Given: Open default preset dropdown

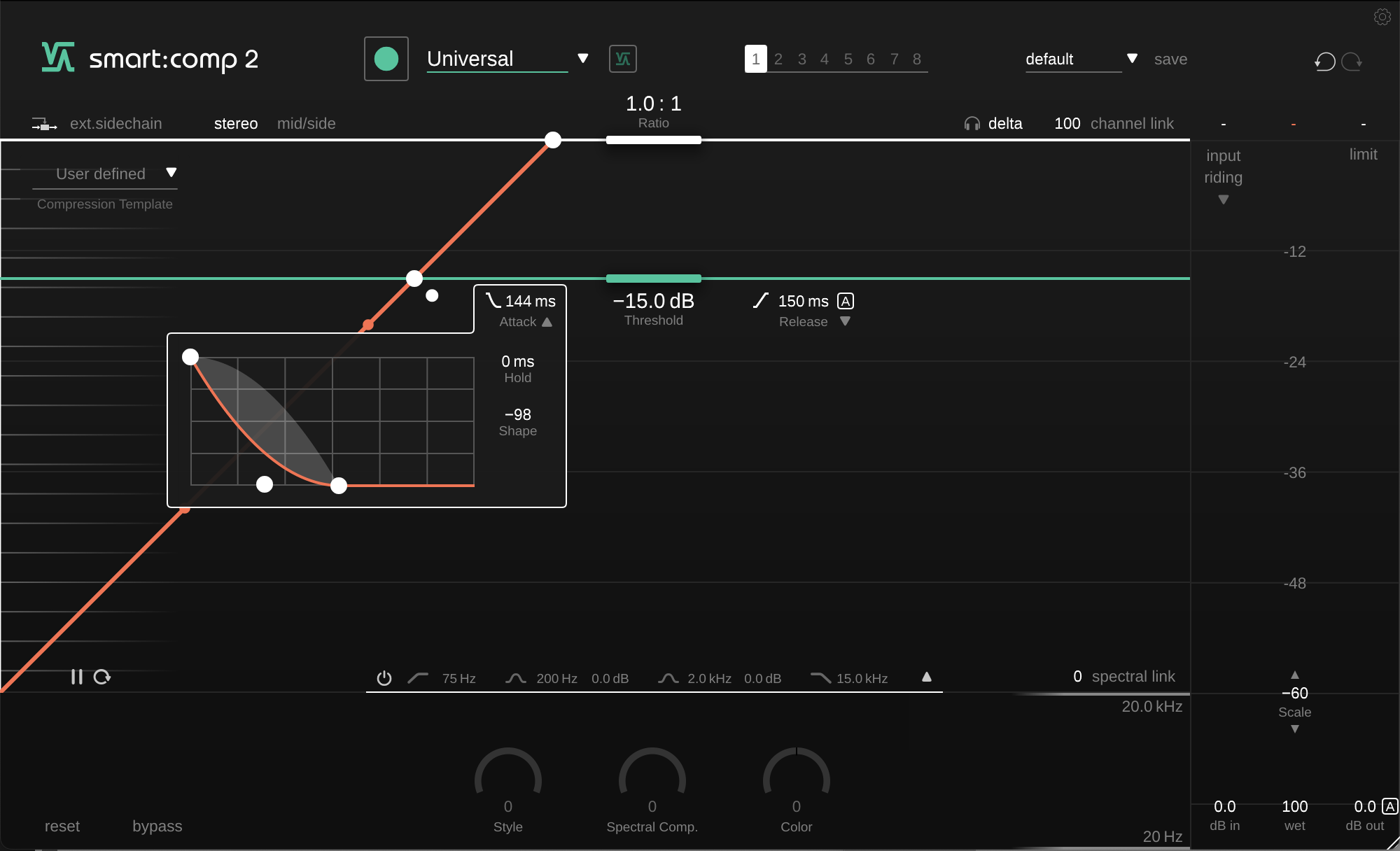Looking at the screenshot, I should pyautogui.click(x=1132, y=59).
